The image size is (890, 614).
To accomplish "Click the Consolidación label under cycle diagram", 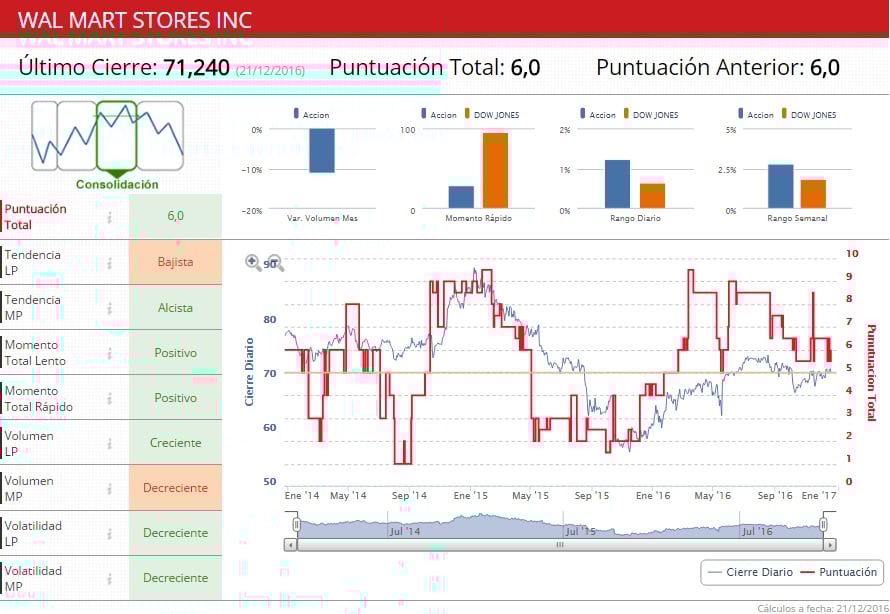I will tap(117, 184).
